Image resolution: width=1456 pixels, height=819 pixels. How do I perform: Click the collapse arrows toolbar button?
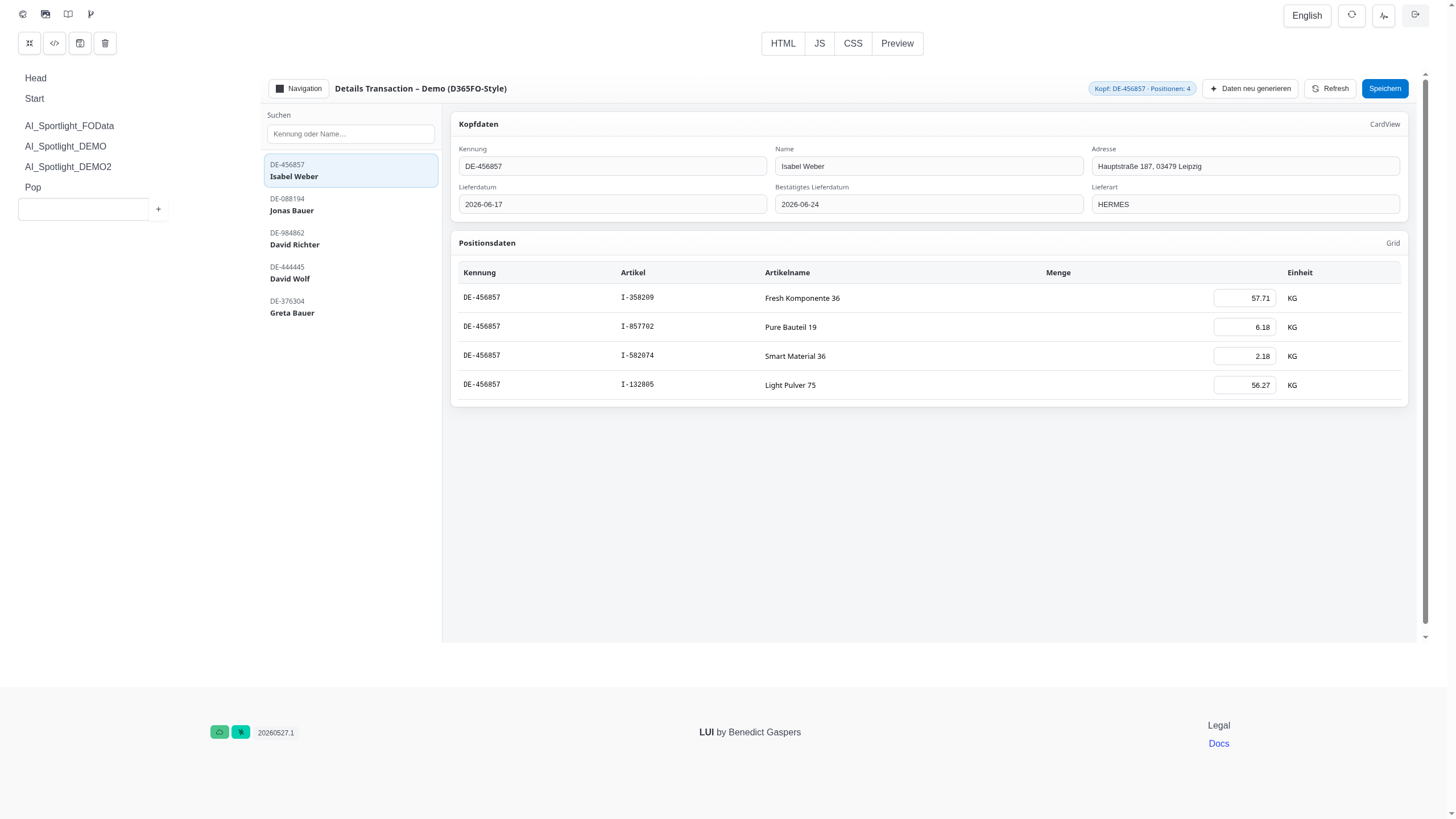tap(30, 43)
